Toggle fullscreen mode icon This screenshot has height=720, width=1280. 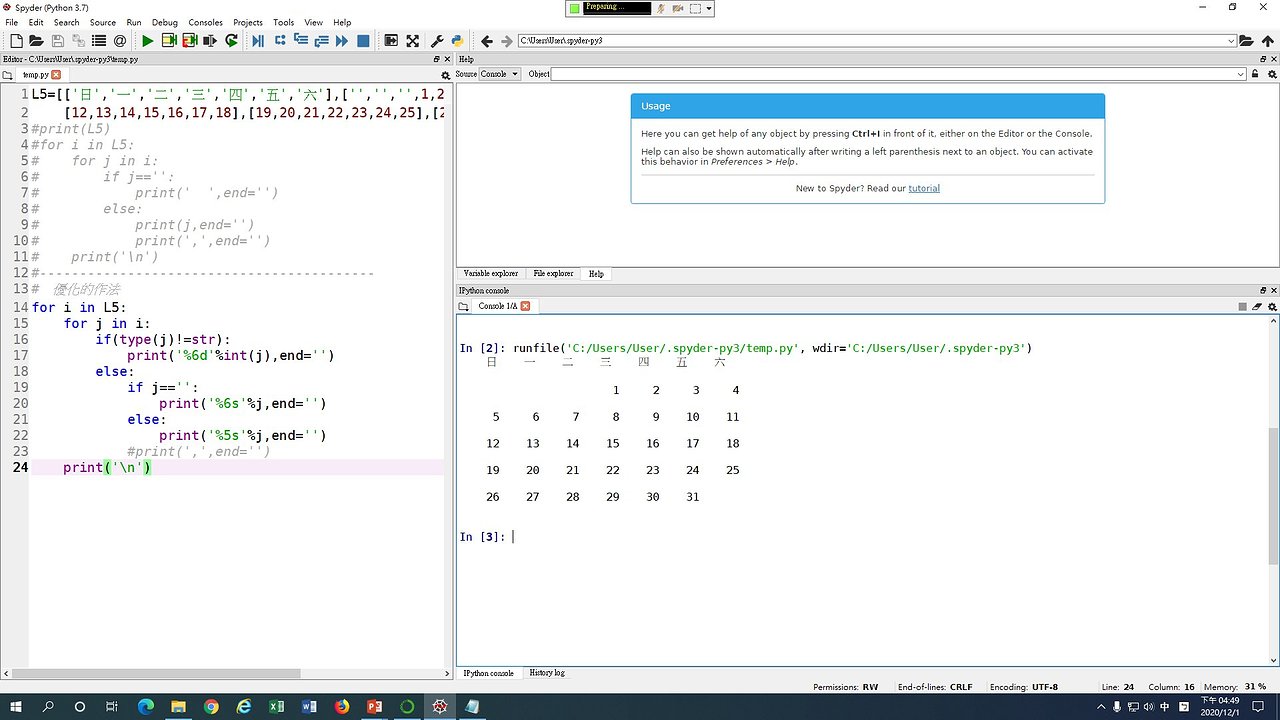tap(412, 41)
